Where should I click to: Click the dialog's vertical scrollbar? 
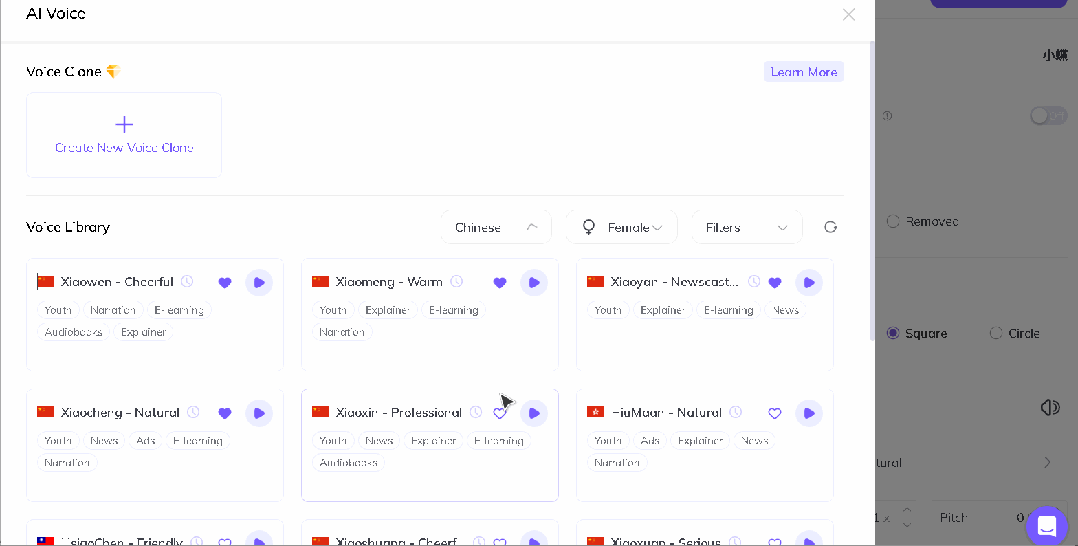click(x=872, y=190)
